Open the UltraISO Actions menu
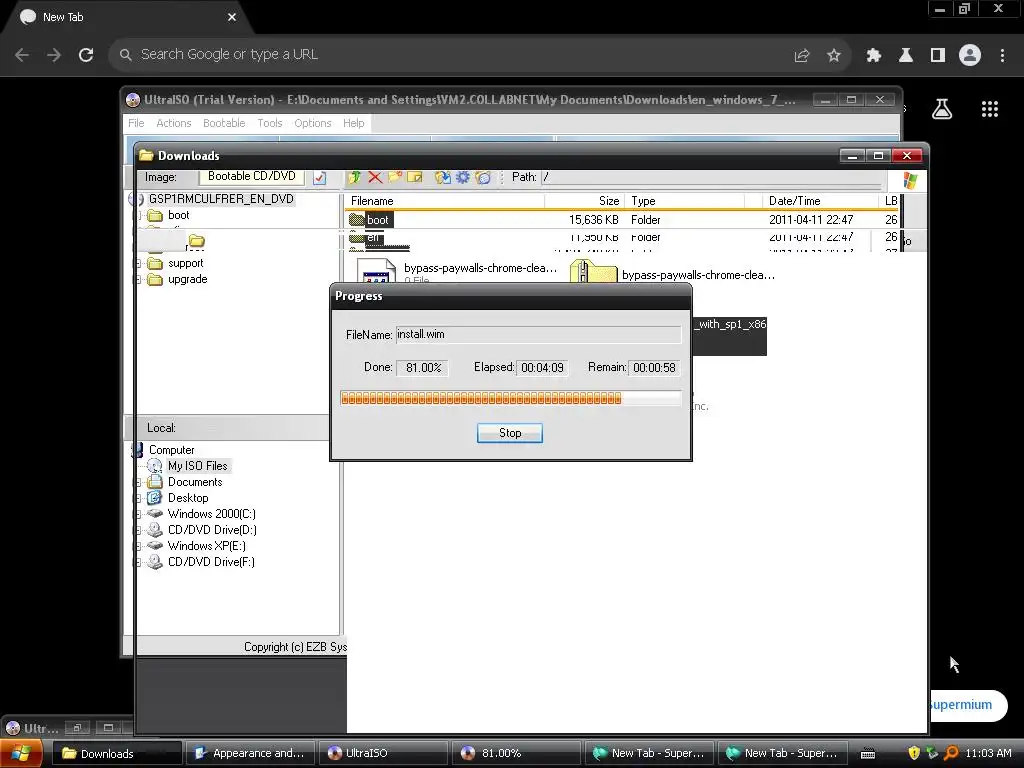The width and height of the screenshot is (1024, 768). click(x=174, y=123)
